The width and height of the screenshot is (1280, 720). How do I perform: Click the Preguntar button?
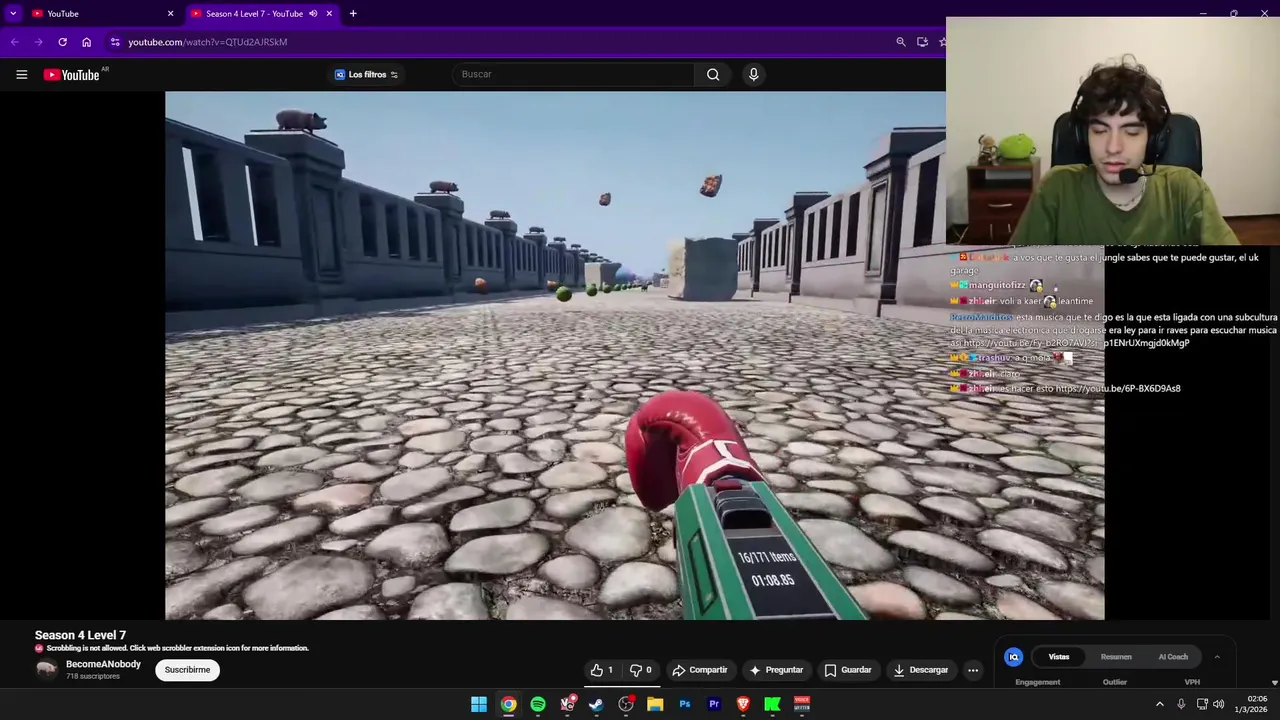coord(776,670)
